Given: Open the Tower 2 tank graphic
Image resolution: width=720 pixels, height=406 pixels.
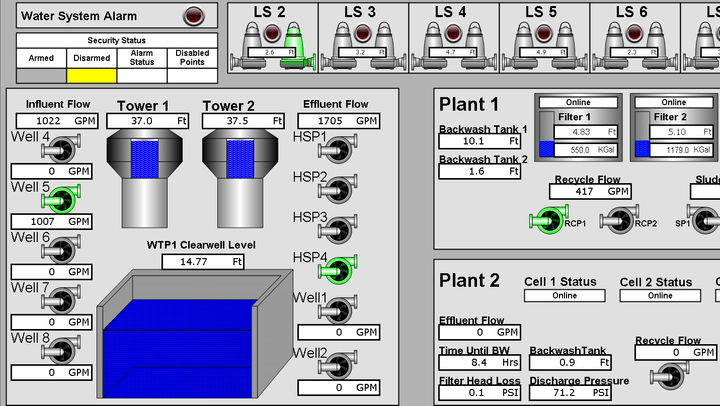Looking at the screenshot, I should click(240, 179).
